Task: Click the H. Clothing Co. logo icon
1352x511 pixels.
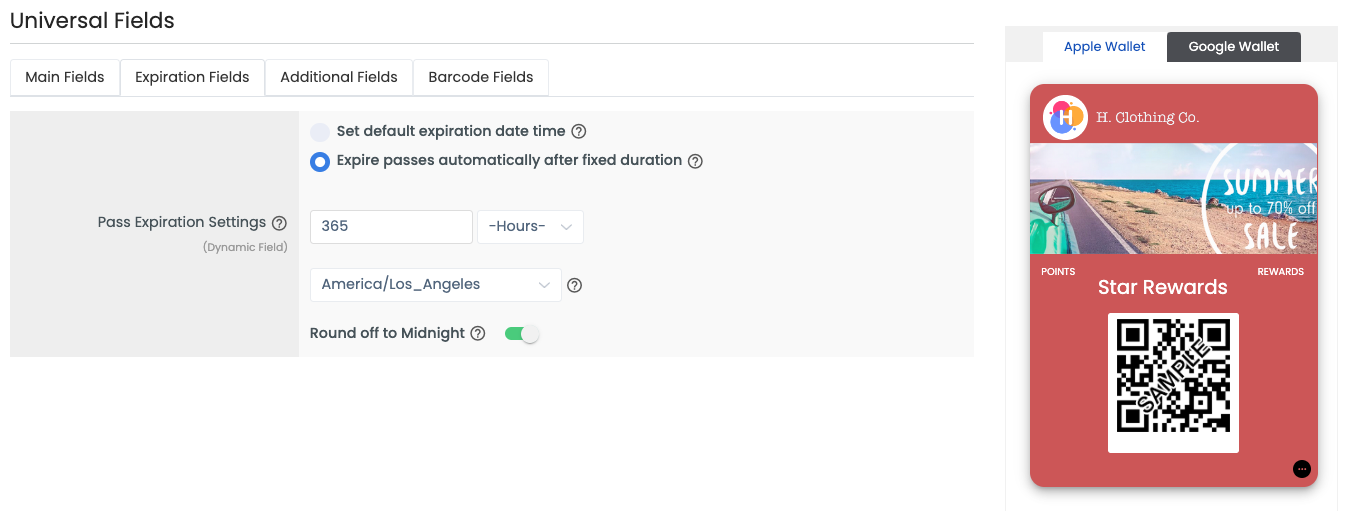Action: pos(1065,118)
